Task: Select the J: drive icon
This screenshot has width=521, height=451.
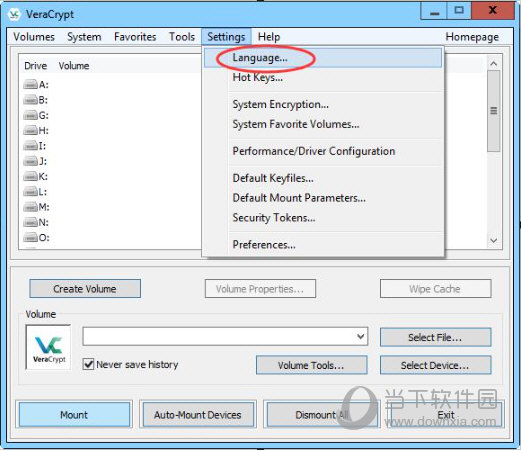Action: pos(30,161)
